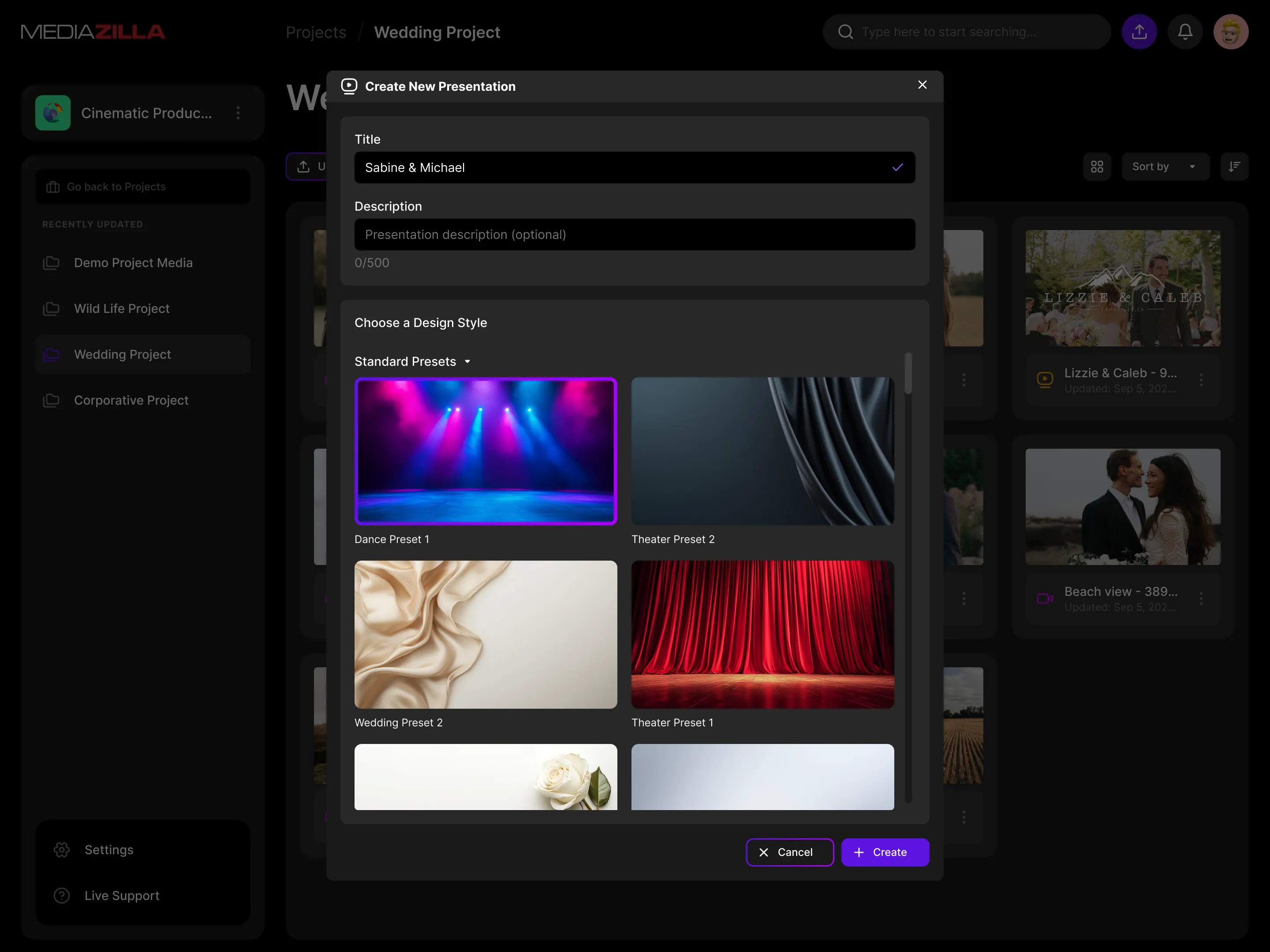This screenshot has width=1270, height=952.
Task: Click the video camera icon on Beach view card
Action: pyautogui.click(x=1044, y=599)
